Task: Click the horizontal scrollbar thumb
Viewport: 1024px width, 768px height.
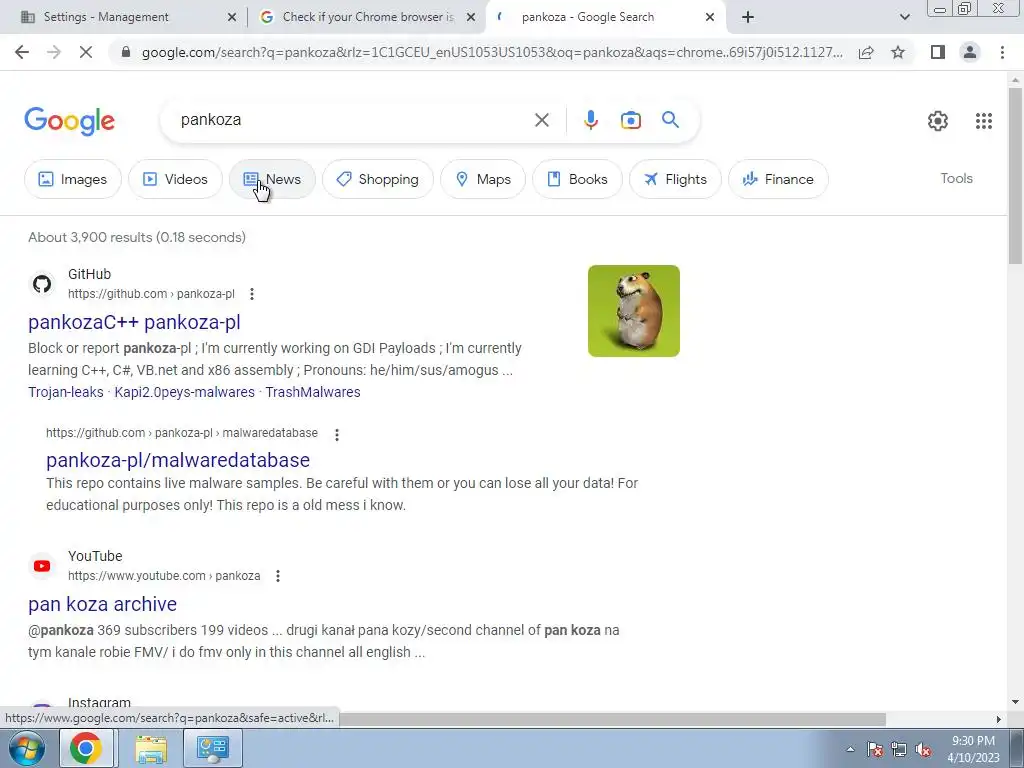Action: coord(611,719)
